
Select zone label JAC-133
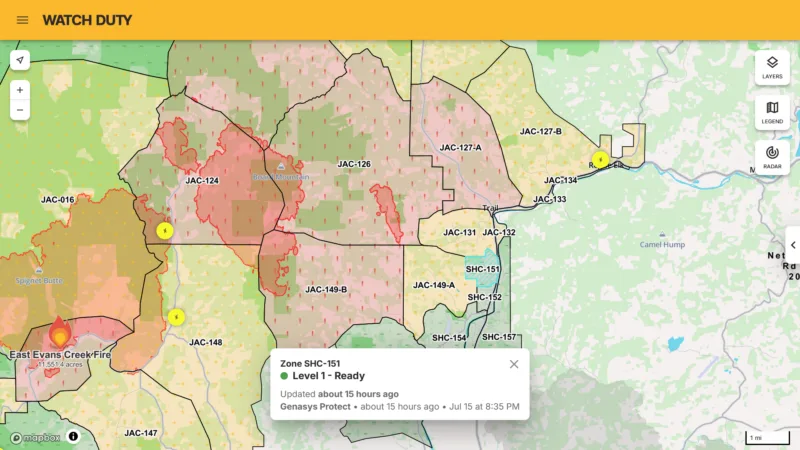[549, 199]
